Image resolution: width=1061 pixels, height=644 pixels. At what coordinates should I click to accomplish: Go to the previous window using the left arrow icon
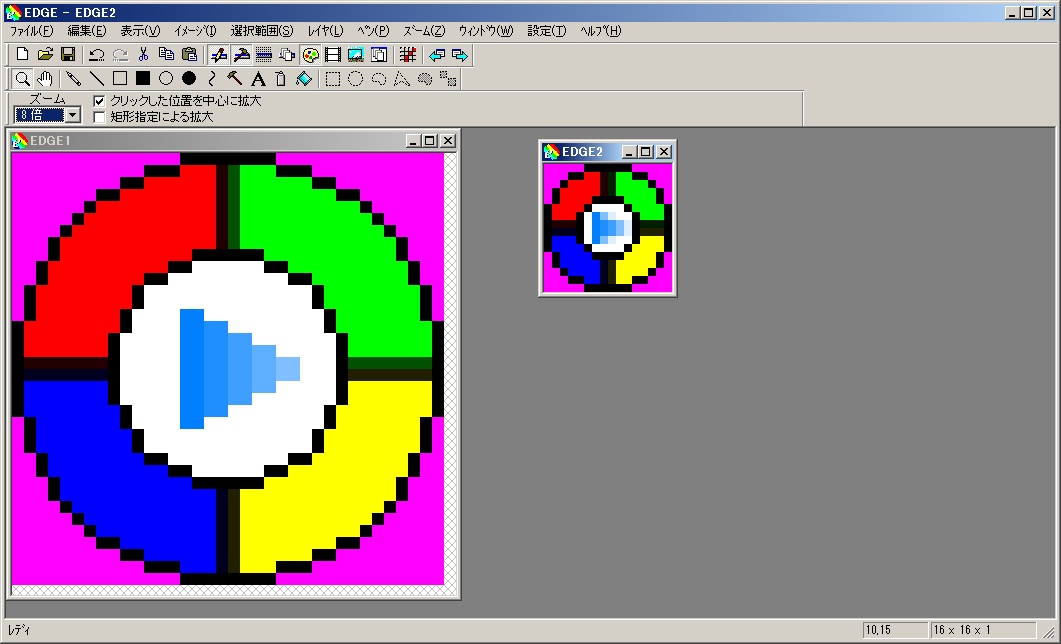[437, 55]
